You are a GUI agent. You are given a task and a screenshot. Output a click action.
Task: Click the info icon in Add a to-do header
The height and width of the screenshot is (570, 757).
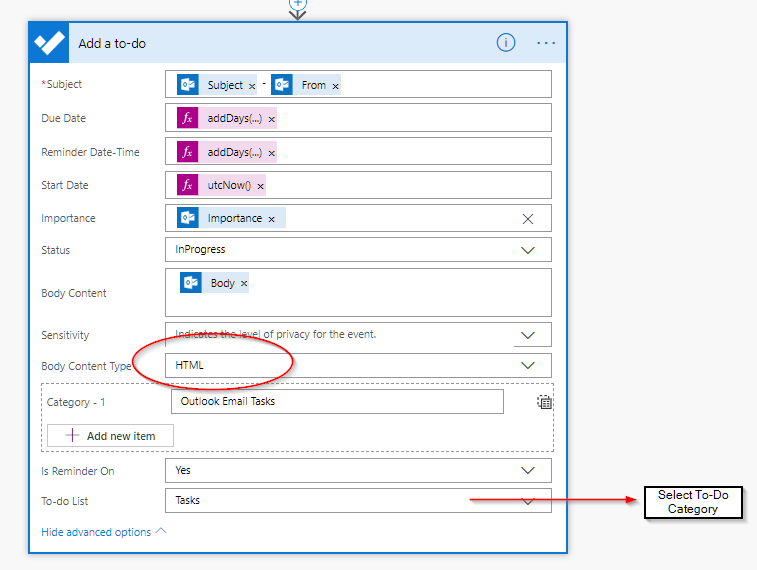point(506,42)
